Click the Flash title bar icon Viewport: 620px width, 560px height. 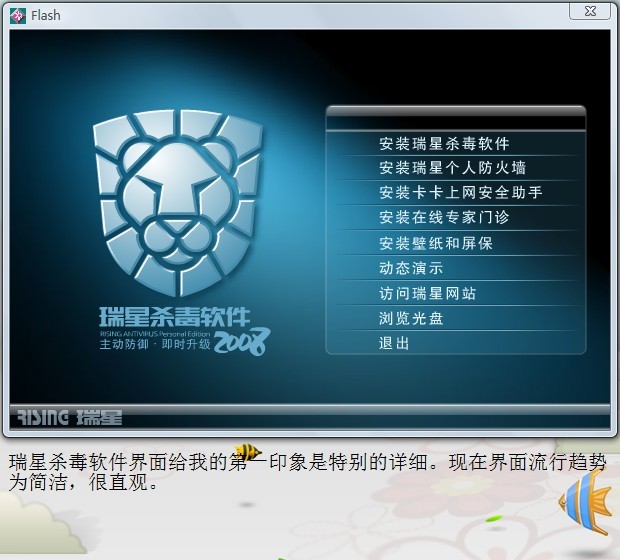point(18,16)
